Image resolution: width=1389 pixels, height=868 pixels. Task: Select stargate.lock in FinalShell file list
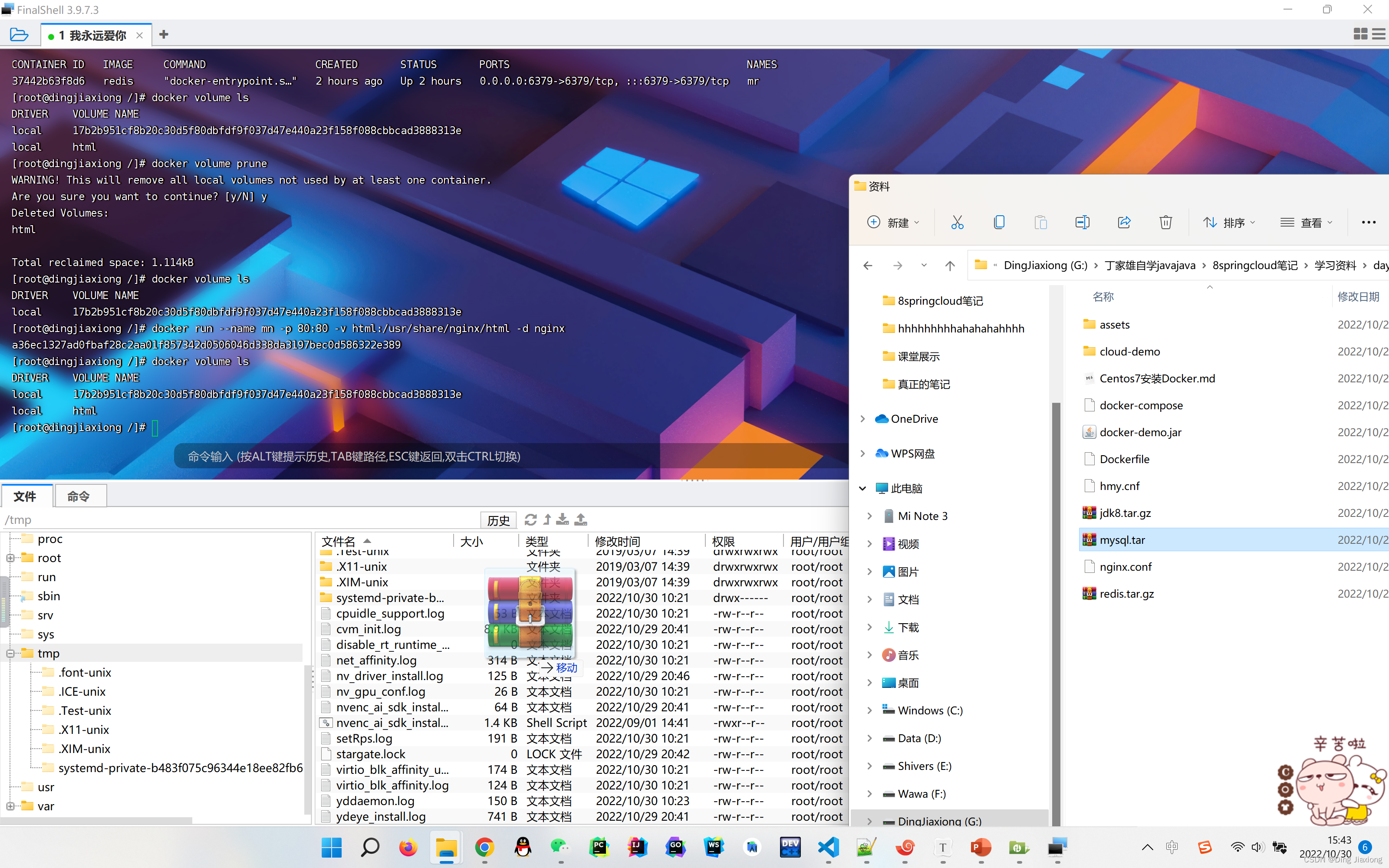(x=582, y=754)
